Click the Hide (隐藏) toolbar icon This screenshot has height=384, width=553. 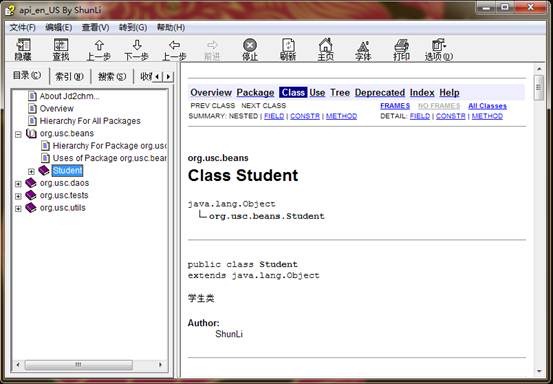pyautogui.click(x=23, y=49)
